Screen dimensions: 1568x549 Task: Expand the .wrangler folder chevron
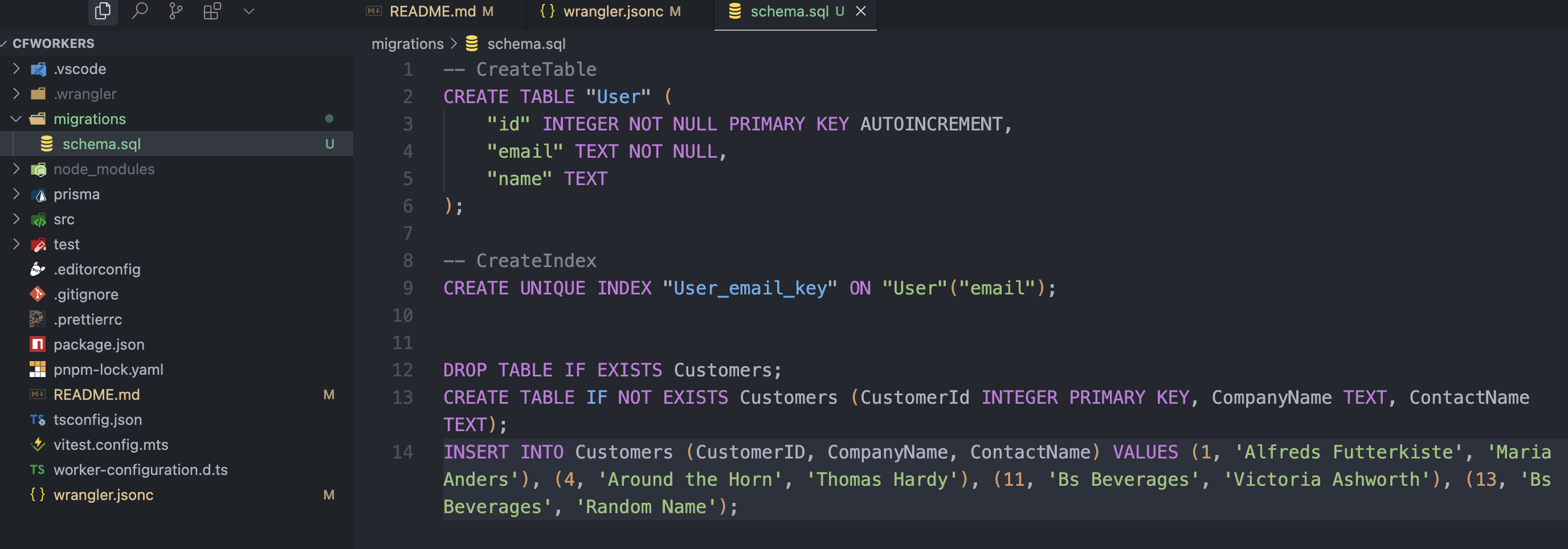click(x=17, y=94)
